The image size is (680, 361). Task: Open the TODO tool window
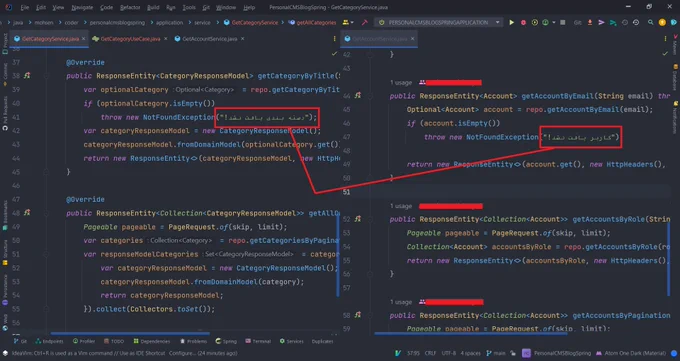(x=114, y=341)
